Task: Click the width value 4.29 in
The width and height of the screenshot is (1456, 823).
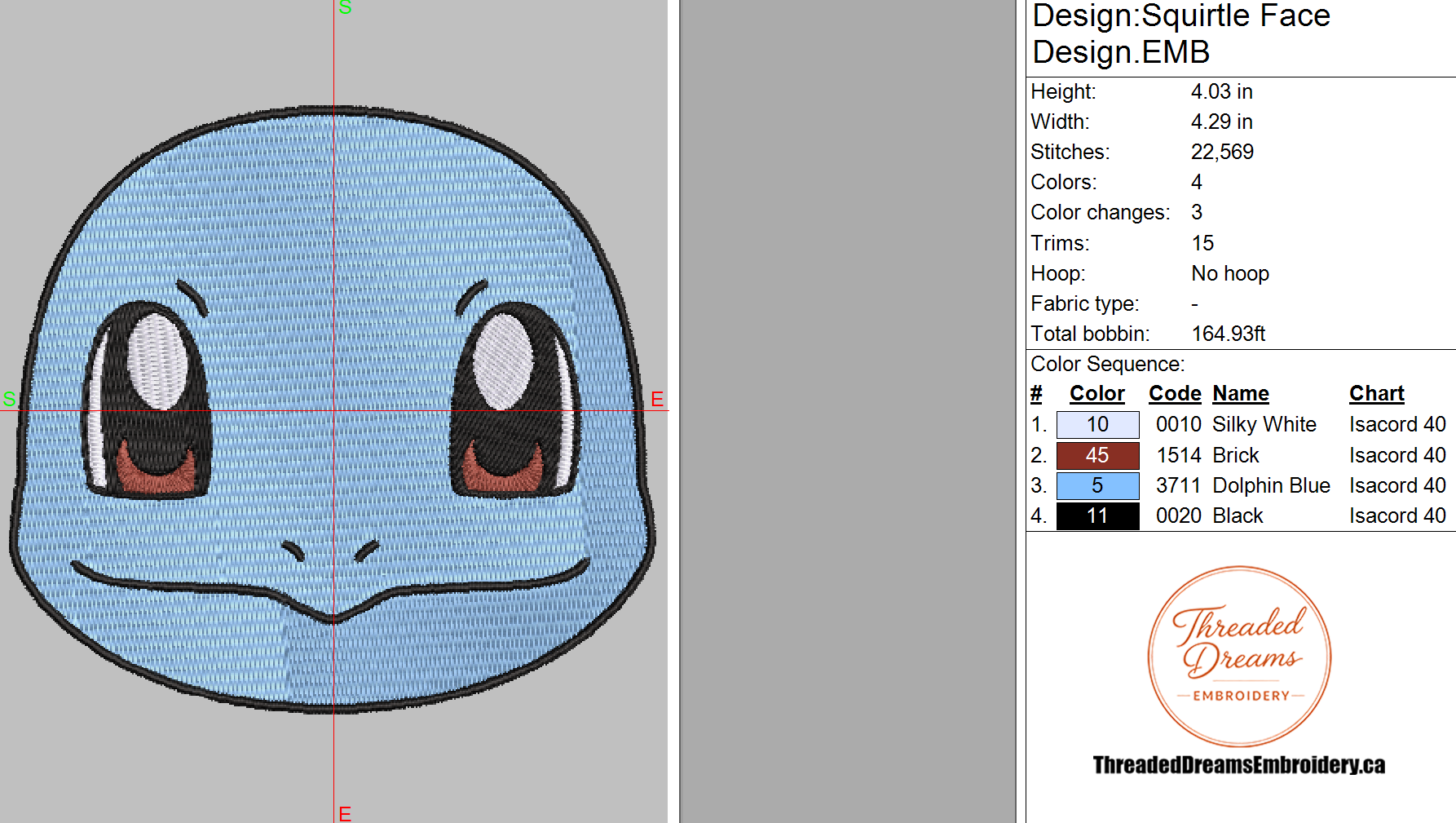Action: coord(1221,122)
